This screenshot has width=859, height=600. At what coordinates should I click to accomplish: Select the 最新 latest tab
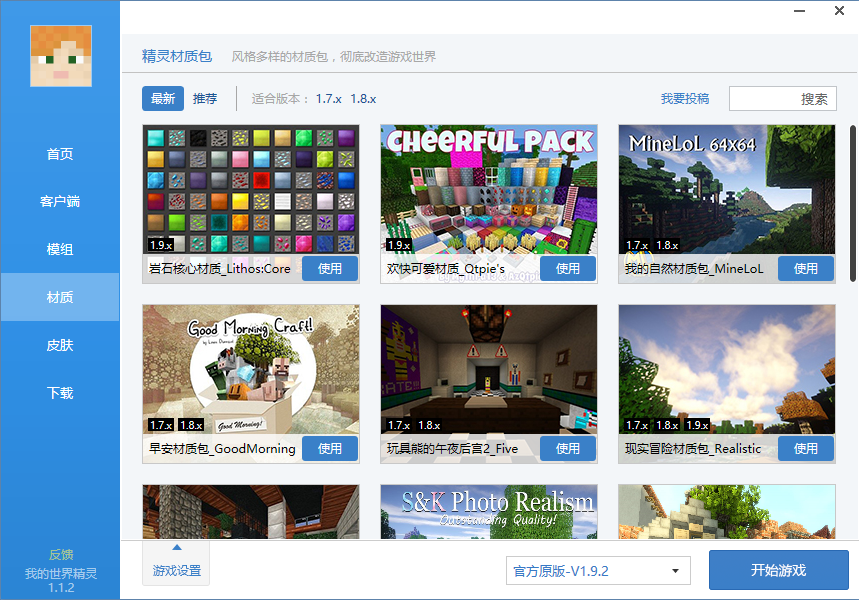[x=162, y=98]
